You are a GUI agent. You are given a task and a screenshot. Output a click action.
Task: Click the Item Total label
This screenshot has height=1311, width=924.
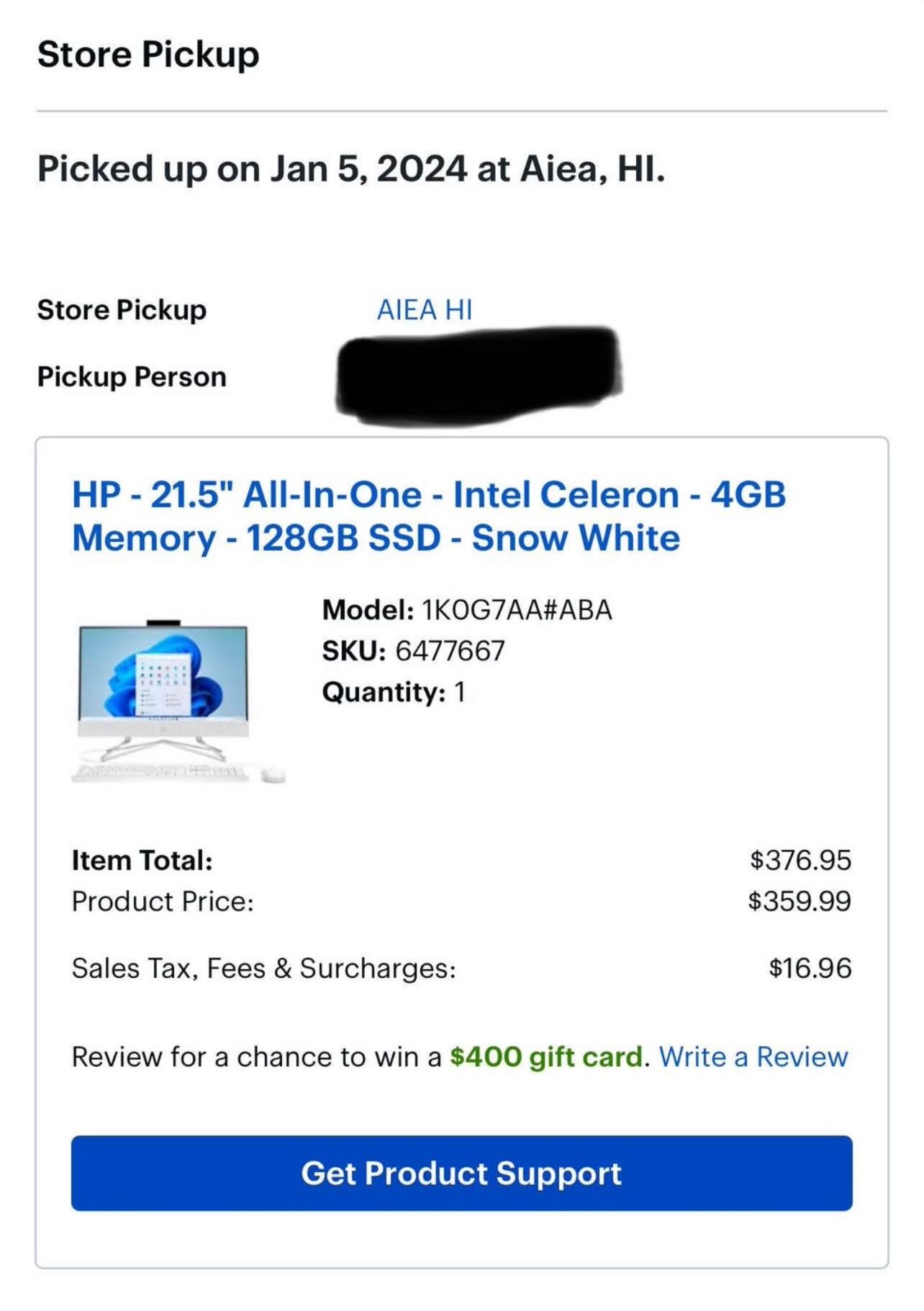coord(142,860)
